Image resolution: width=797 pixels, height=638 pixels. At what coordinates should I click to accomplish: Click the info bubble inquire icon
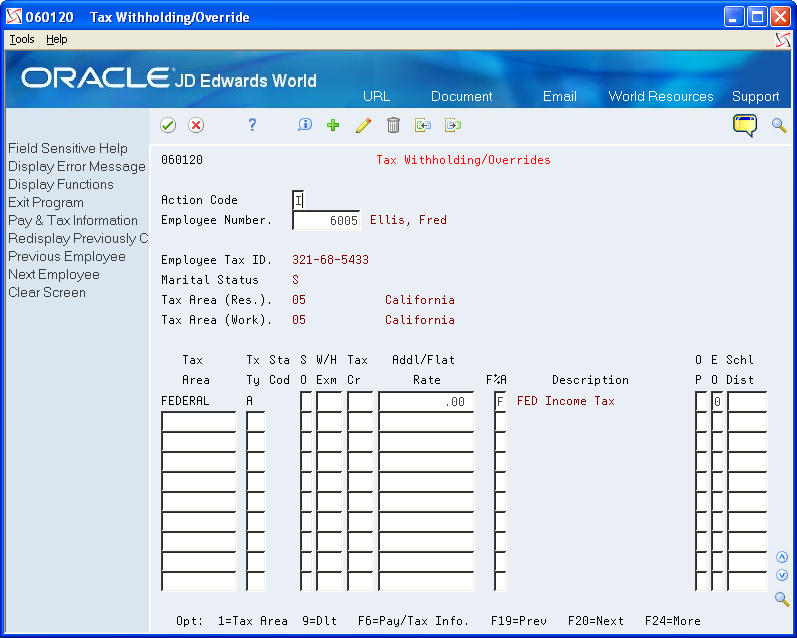pyautogui.click(x=304, y=125)
